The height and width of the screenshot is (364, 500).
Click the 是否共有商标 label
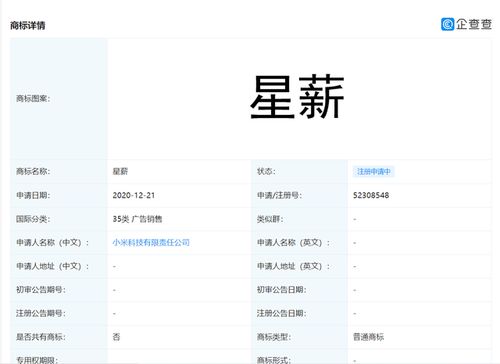41,337
